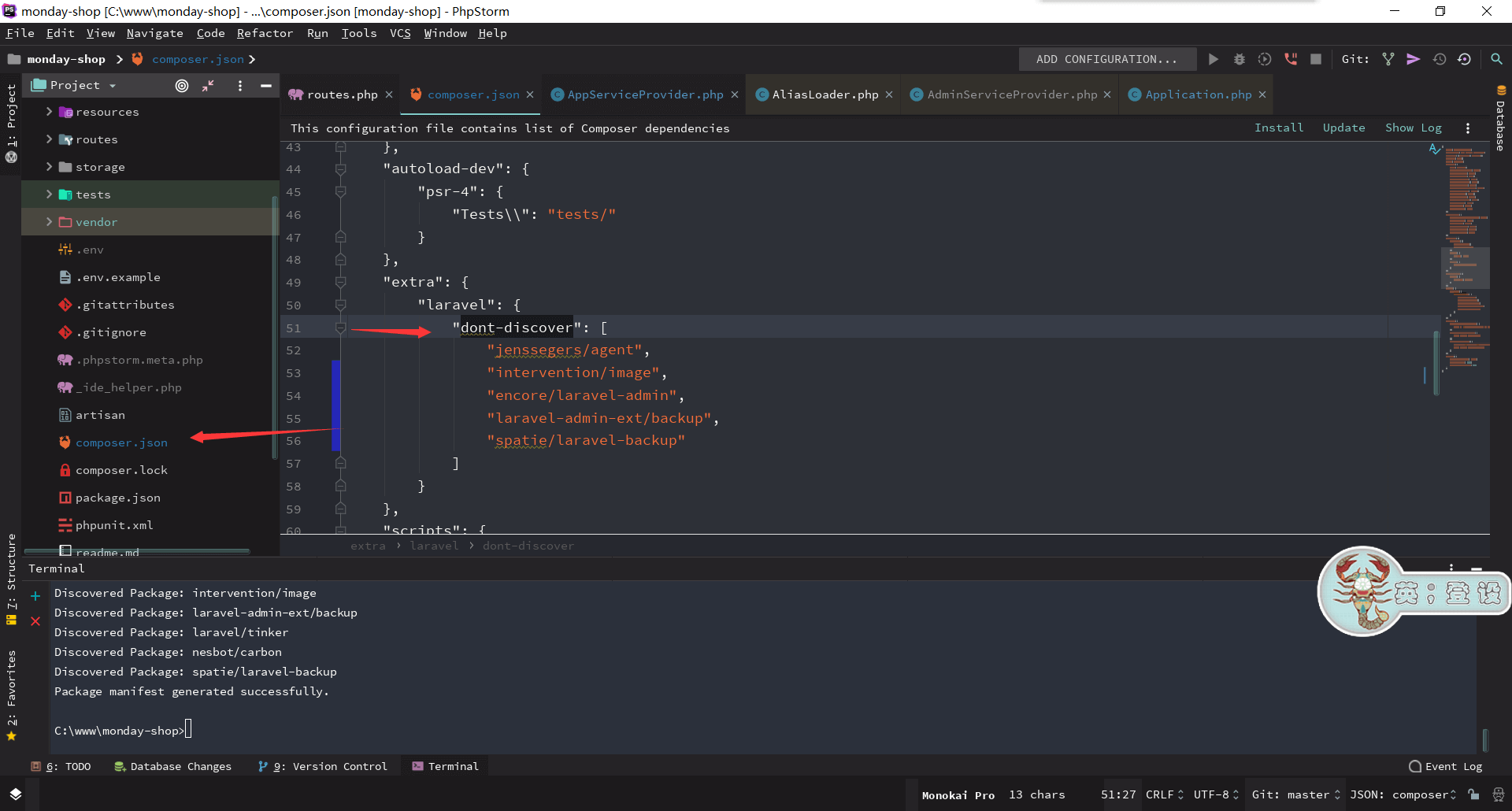Switch to the routes.php tab
This screenshot has width=1512, height=811.
(x=341, y=94)
